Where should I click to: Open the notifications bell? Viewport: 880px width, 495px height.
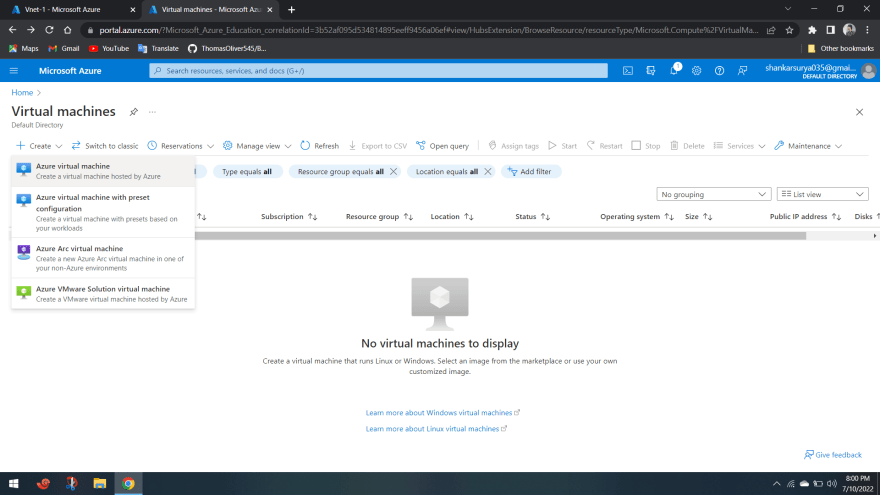pos(674,71)
